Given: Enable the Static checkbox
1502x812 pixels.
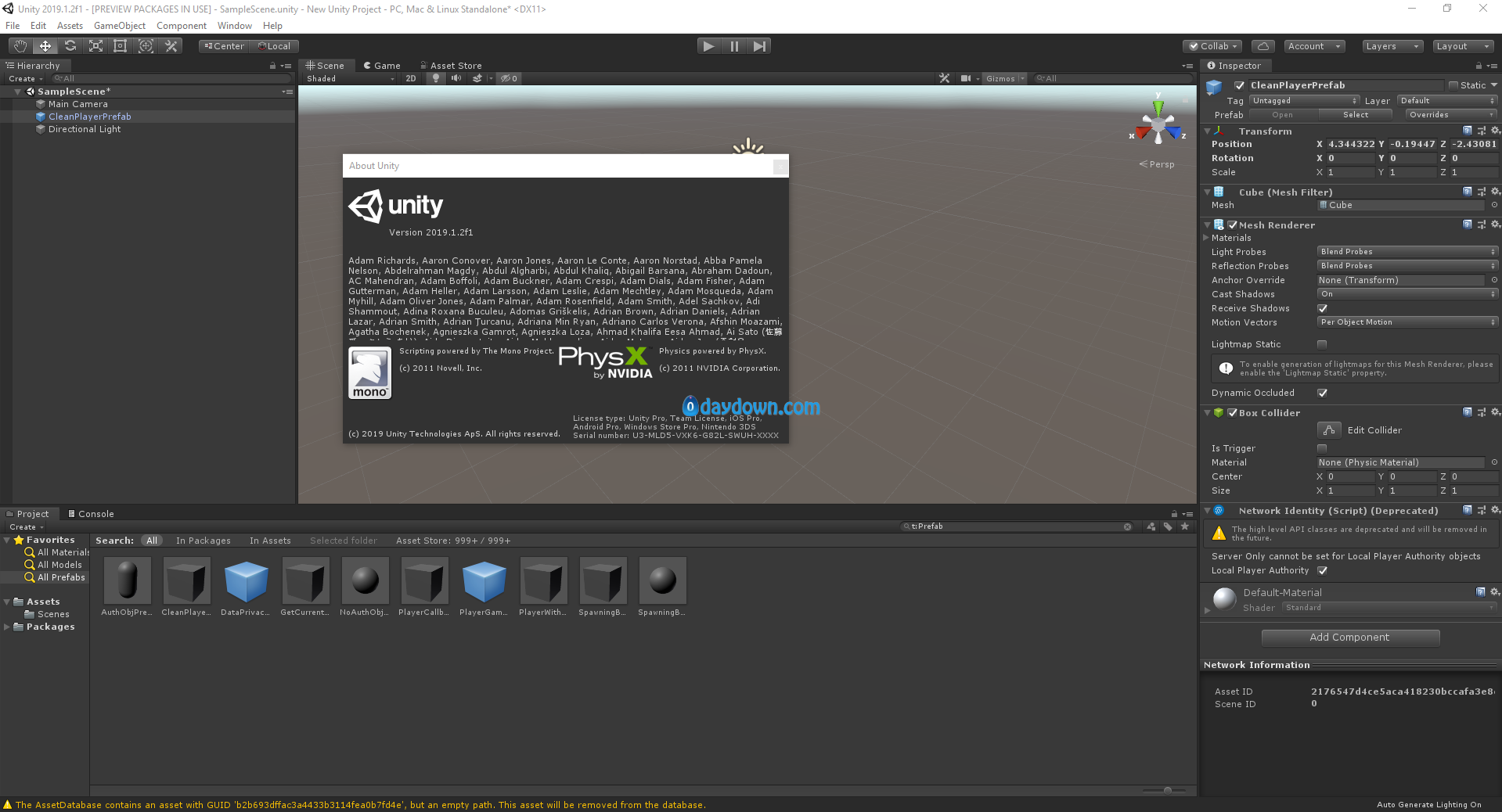Looking at the screenshot, I should (x=1453, y=85).
